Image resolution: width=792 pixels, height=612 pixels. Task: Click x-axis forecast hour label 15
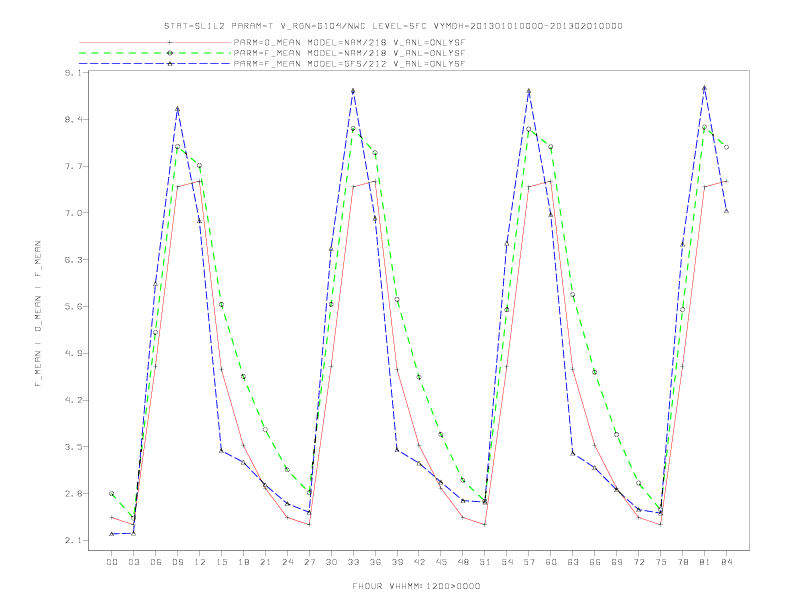[x=221, y=562]
